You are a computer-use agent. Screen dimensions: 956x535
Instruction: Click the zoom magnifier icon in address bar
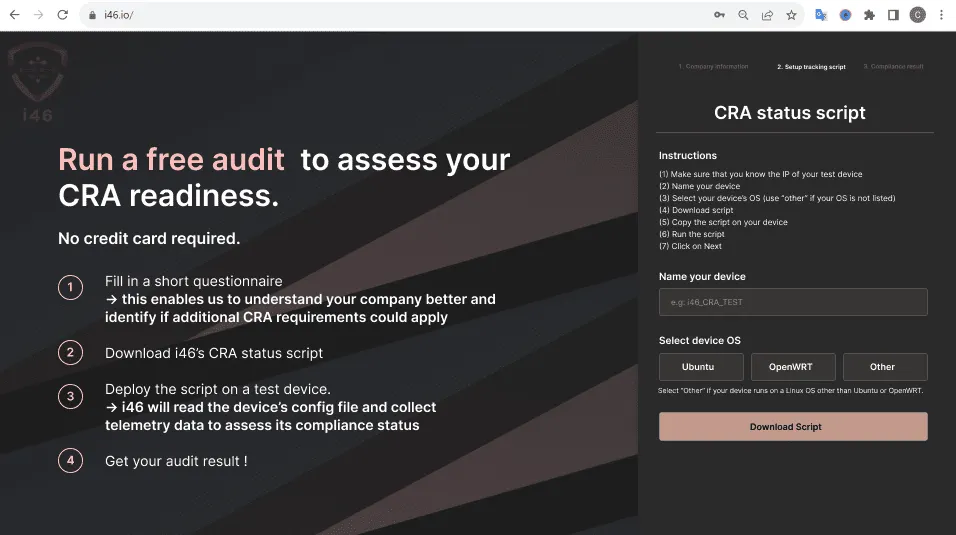(x=743, y=15)
